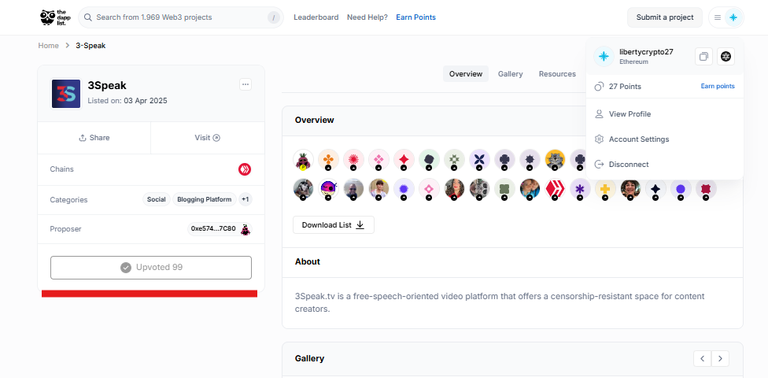768x378 pixels.
Task: Toggle the hamburger account menu
Action: 717,18
